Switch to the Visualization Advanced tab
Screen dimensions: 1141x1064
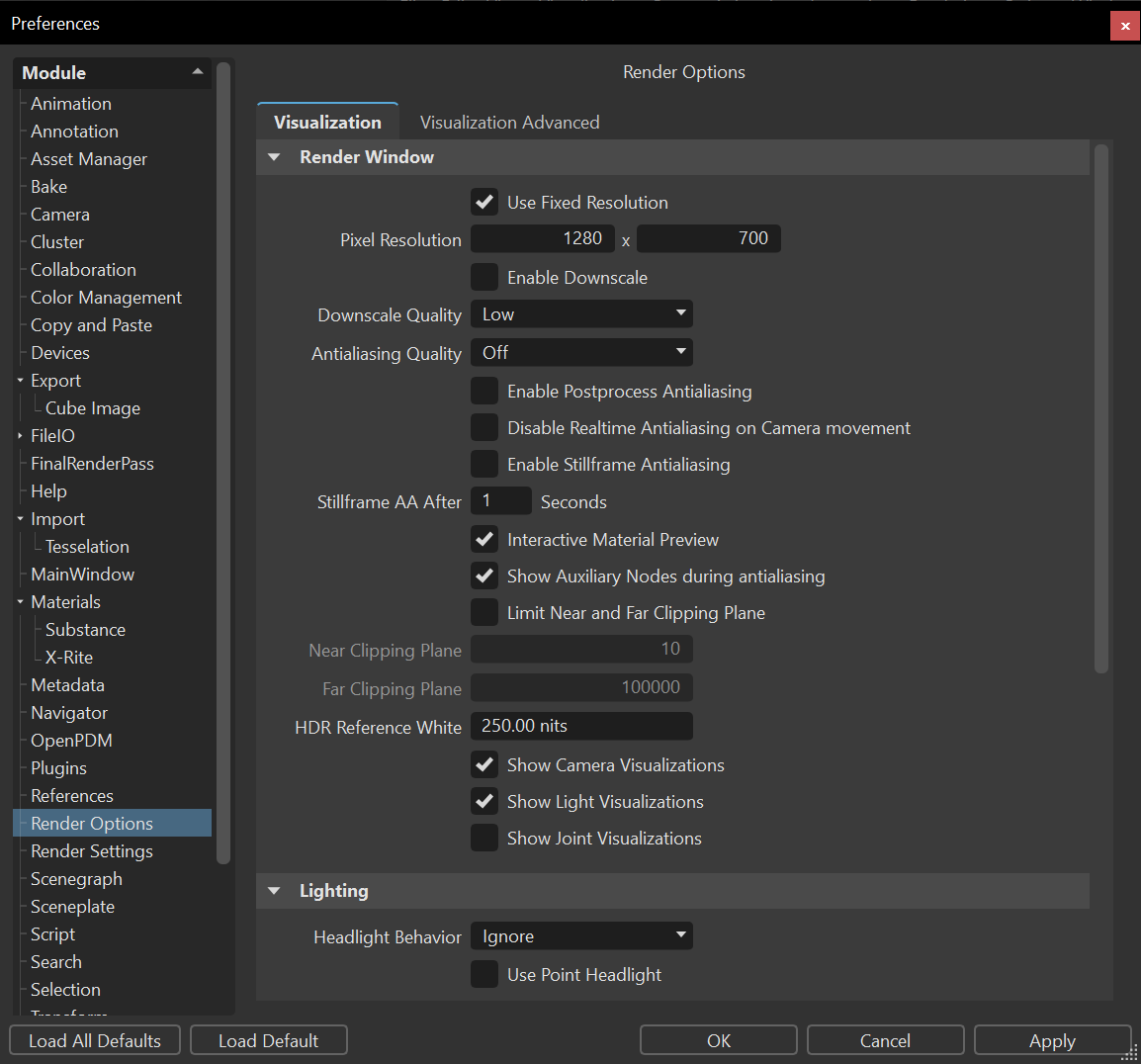[x=509, y=122]
